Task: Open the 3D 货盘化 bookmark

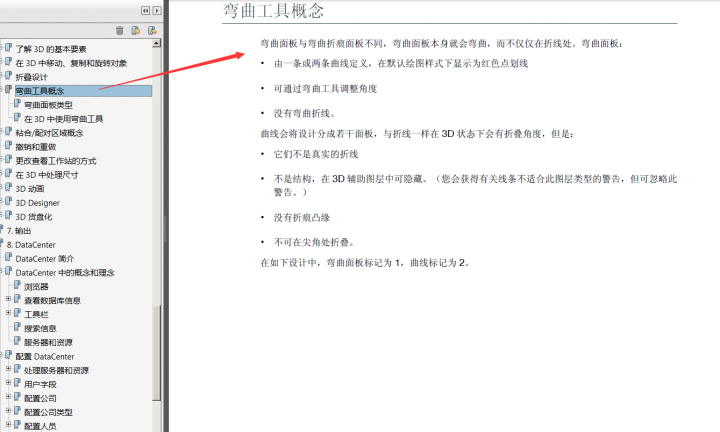Action: [x=34, y=217]
